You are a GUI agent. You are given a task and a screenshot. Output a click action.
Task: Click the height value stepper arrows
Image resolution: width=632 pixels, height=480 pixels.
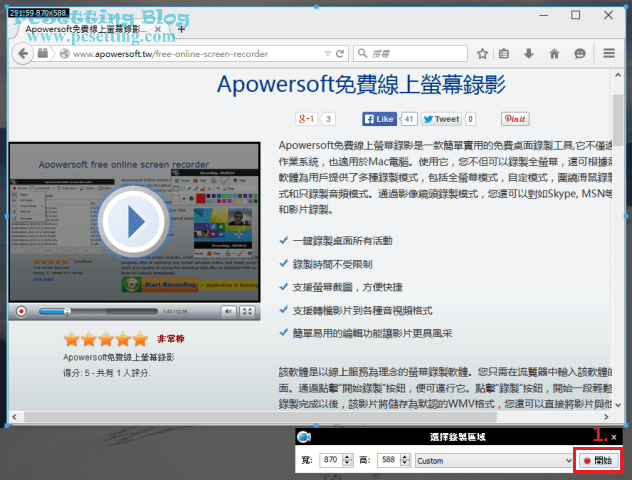(x=405, y=460)
